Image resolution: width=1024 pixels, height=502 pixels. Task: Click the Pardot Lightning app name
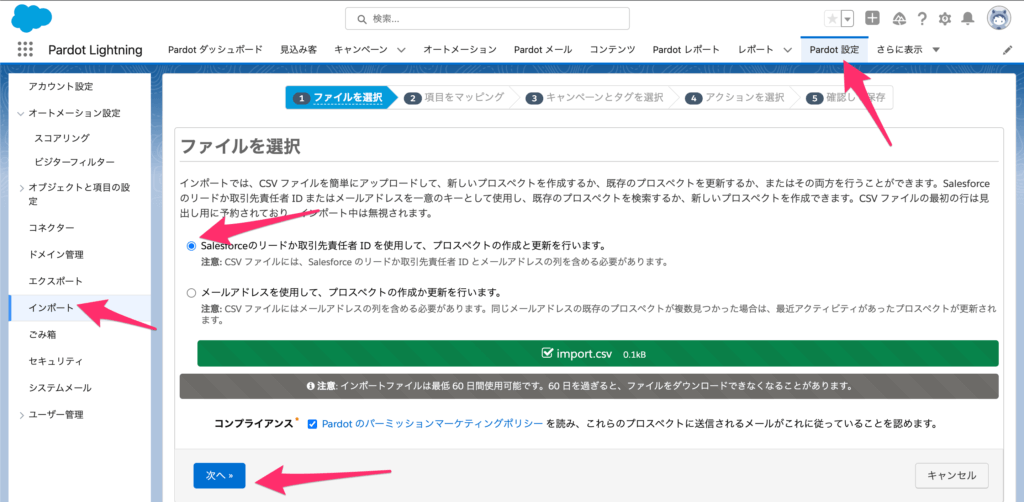[x=95, y=50]
